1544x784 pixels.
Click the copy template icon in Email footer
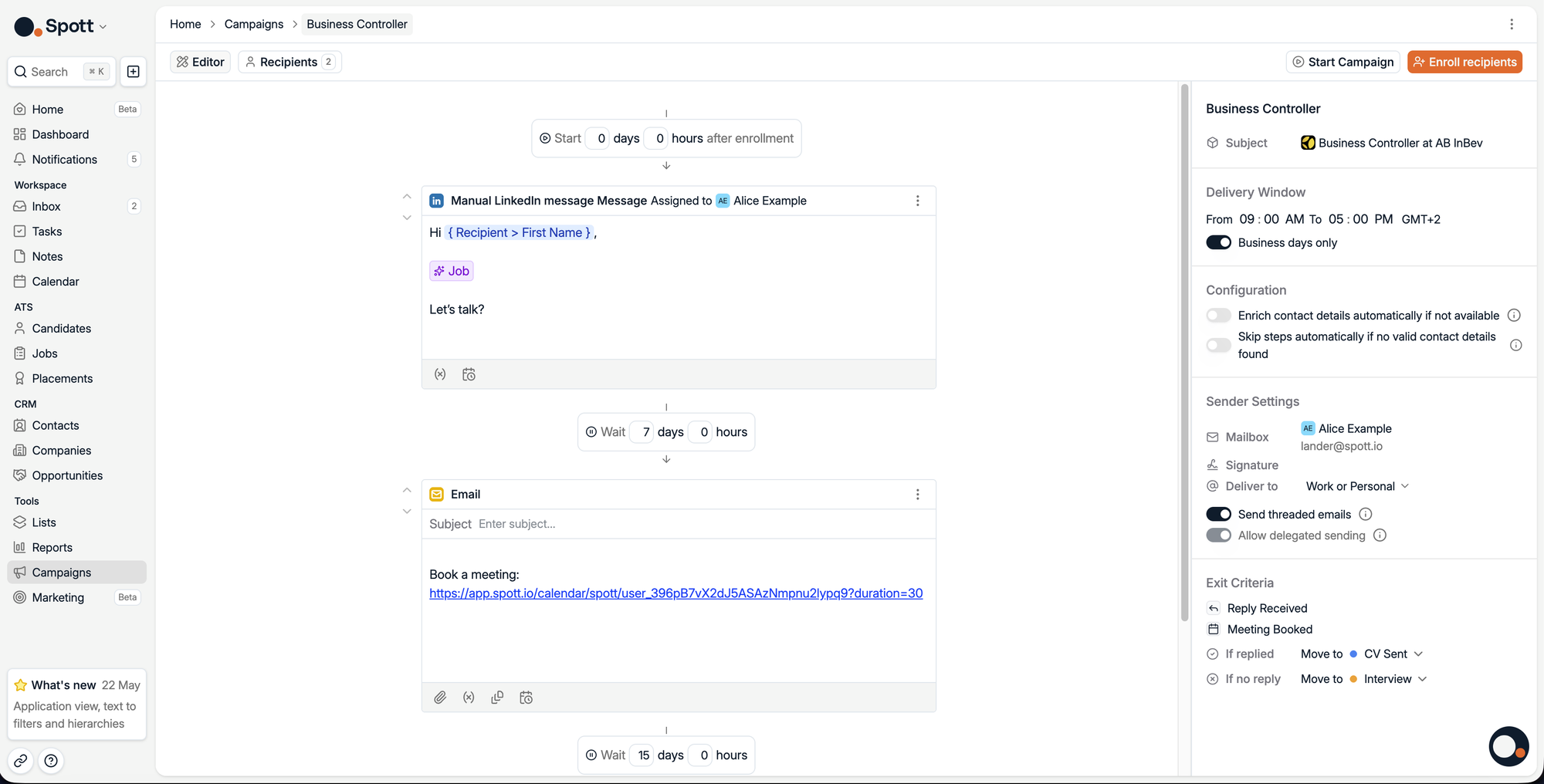(497, 698)
